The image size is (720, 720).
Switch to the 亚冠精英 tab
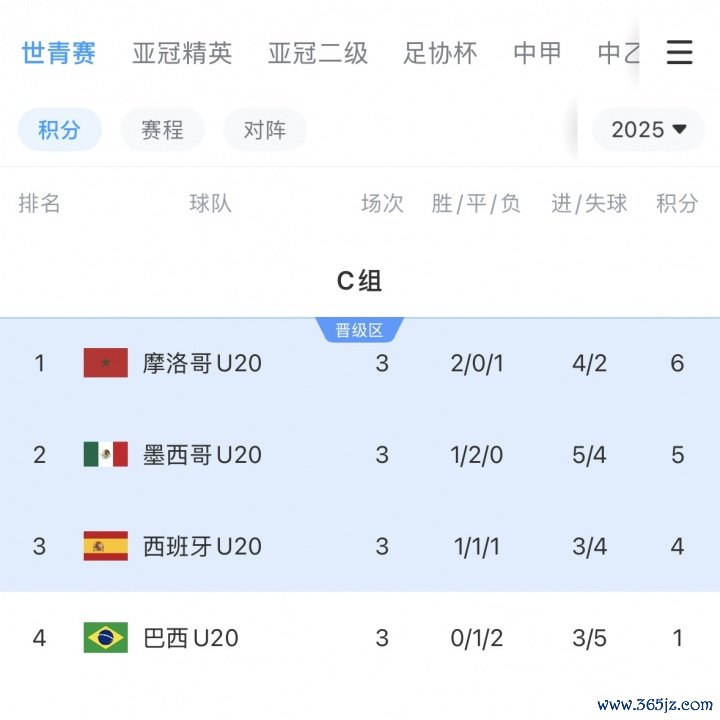[182, 53]
